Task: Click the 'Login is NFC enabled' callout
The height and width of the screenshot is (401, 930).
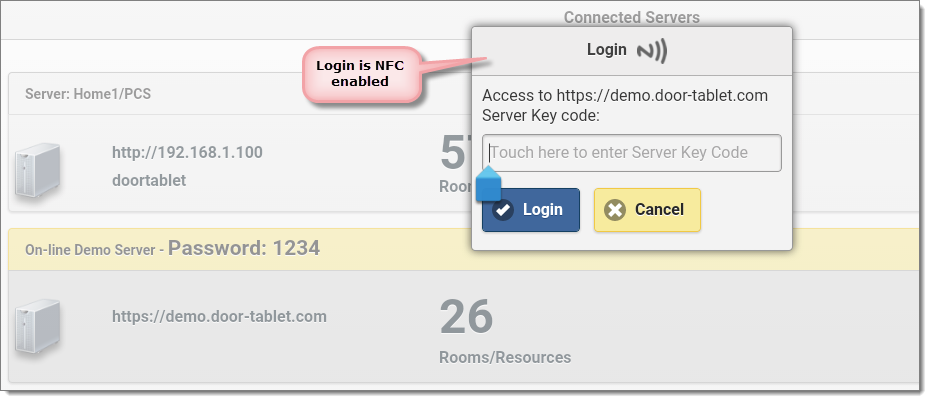Action: [x=360, y=73]
